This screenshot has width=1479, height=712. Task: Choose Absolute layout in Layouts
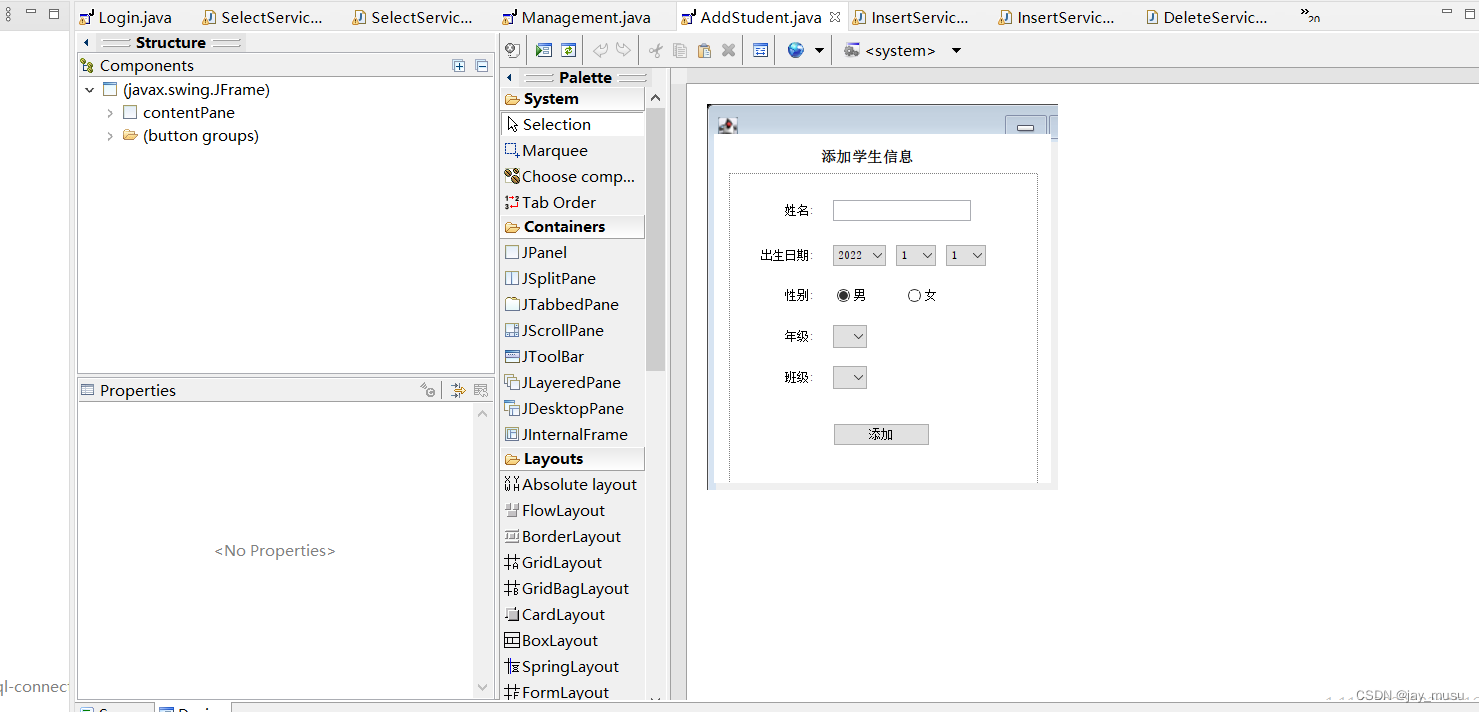click(x=573, y=484)
